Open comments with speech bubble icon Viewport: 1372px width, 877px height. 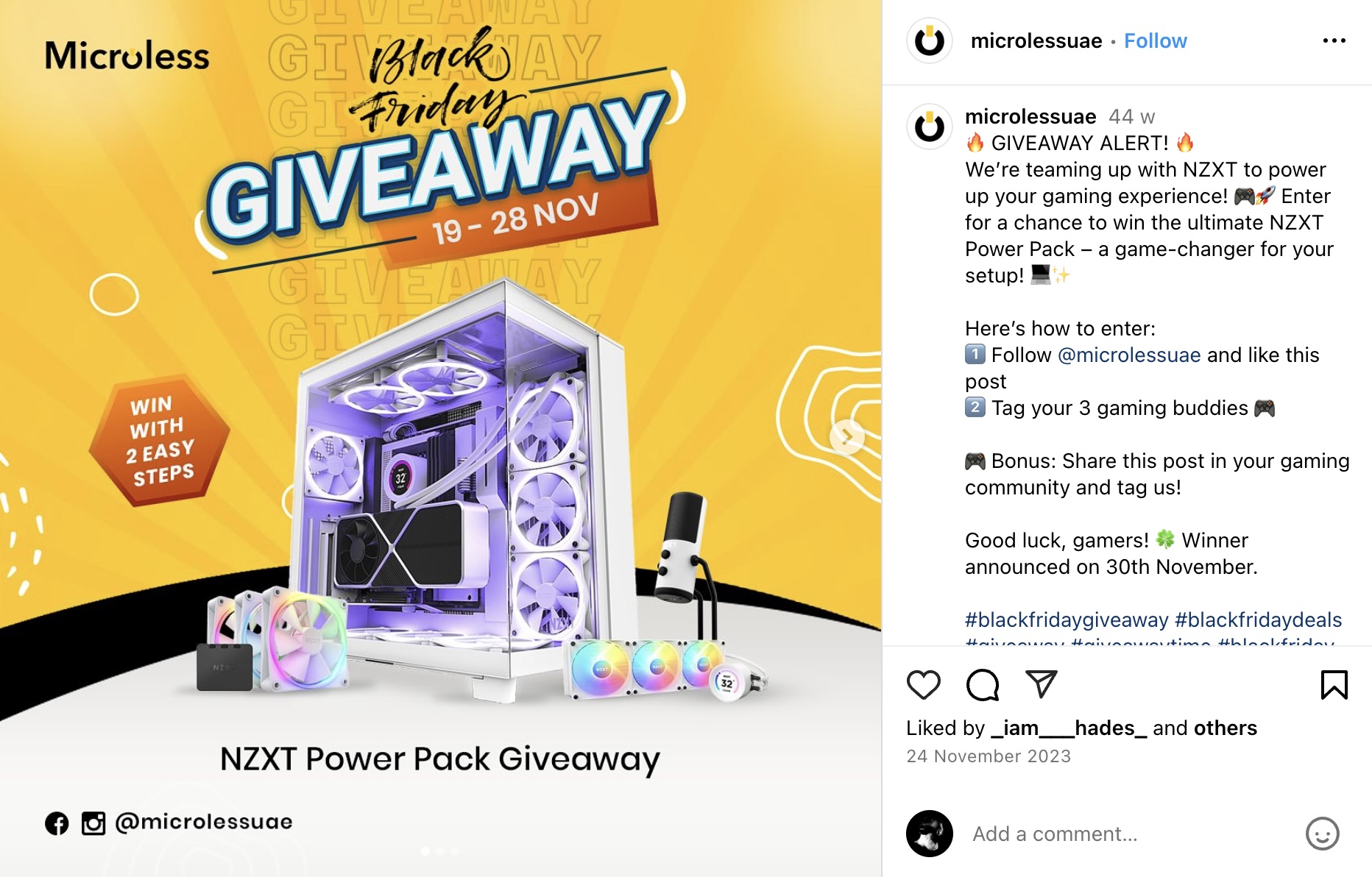[982, 685]
